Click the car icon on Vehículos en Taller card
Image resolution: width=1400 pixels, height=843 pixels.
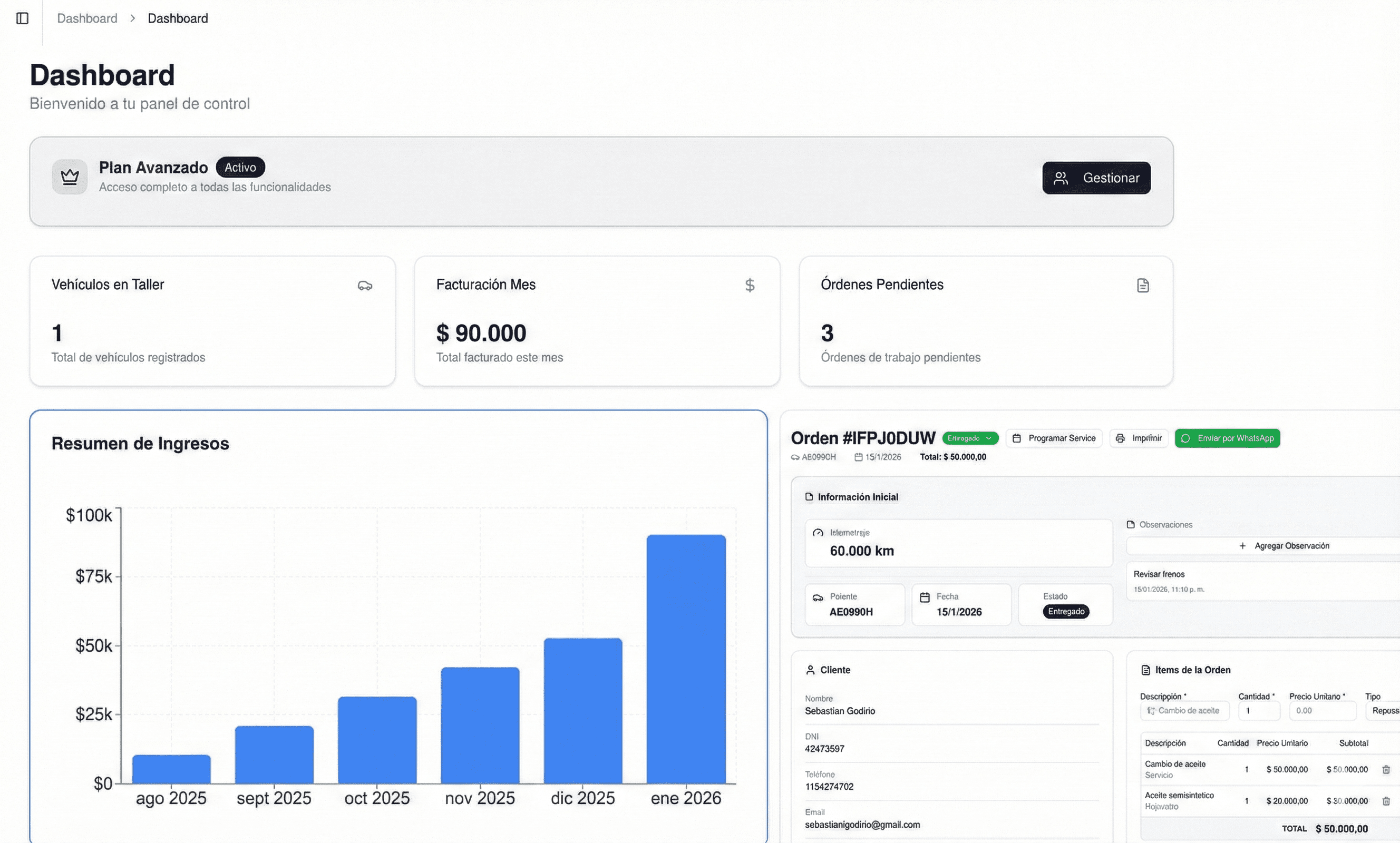click(x=365, y=286)
